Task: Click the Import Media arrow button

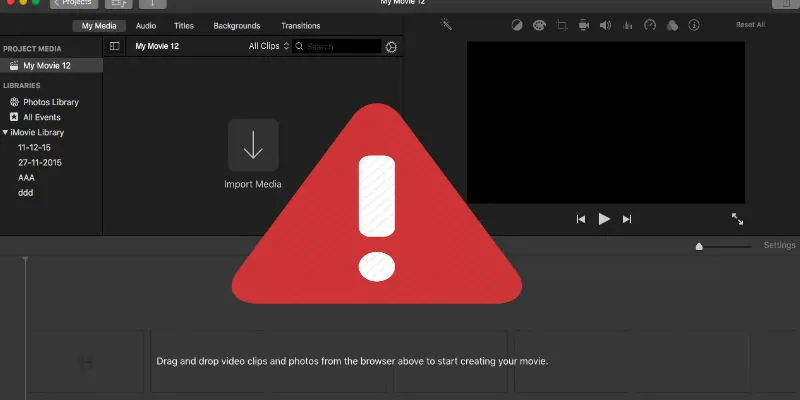Action: point(253,145)
